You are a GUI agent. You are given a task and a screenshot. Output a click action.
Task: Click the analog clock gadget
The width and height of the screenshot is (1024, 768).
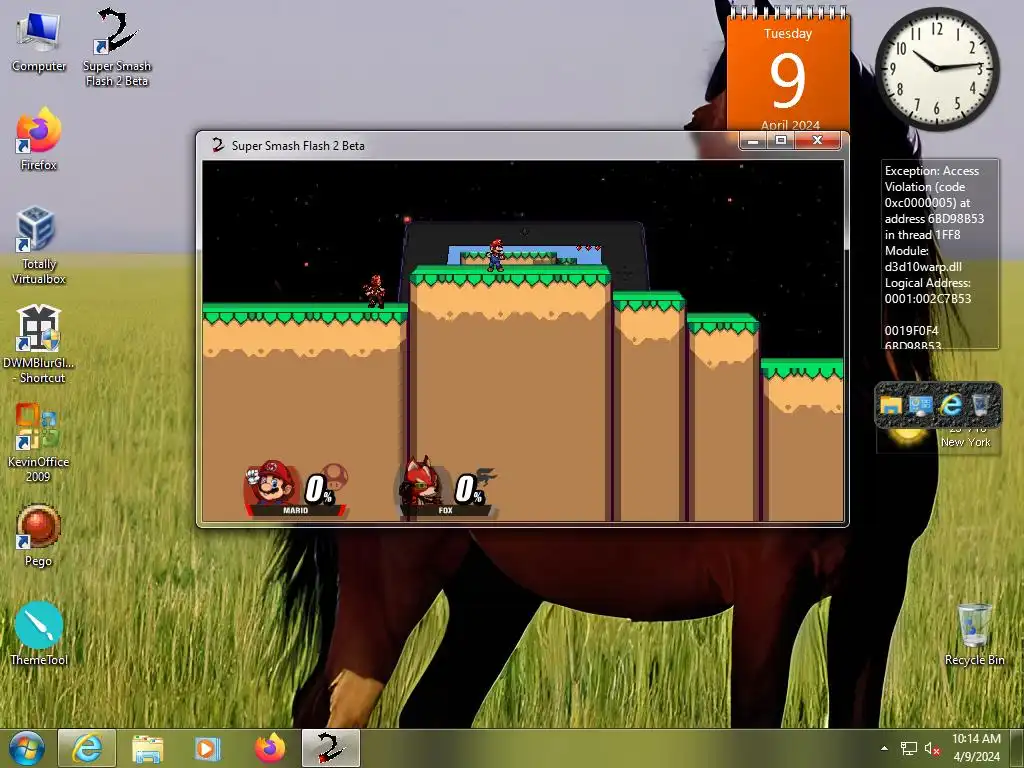pyautogui.click(x=937, y=68)
